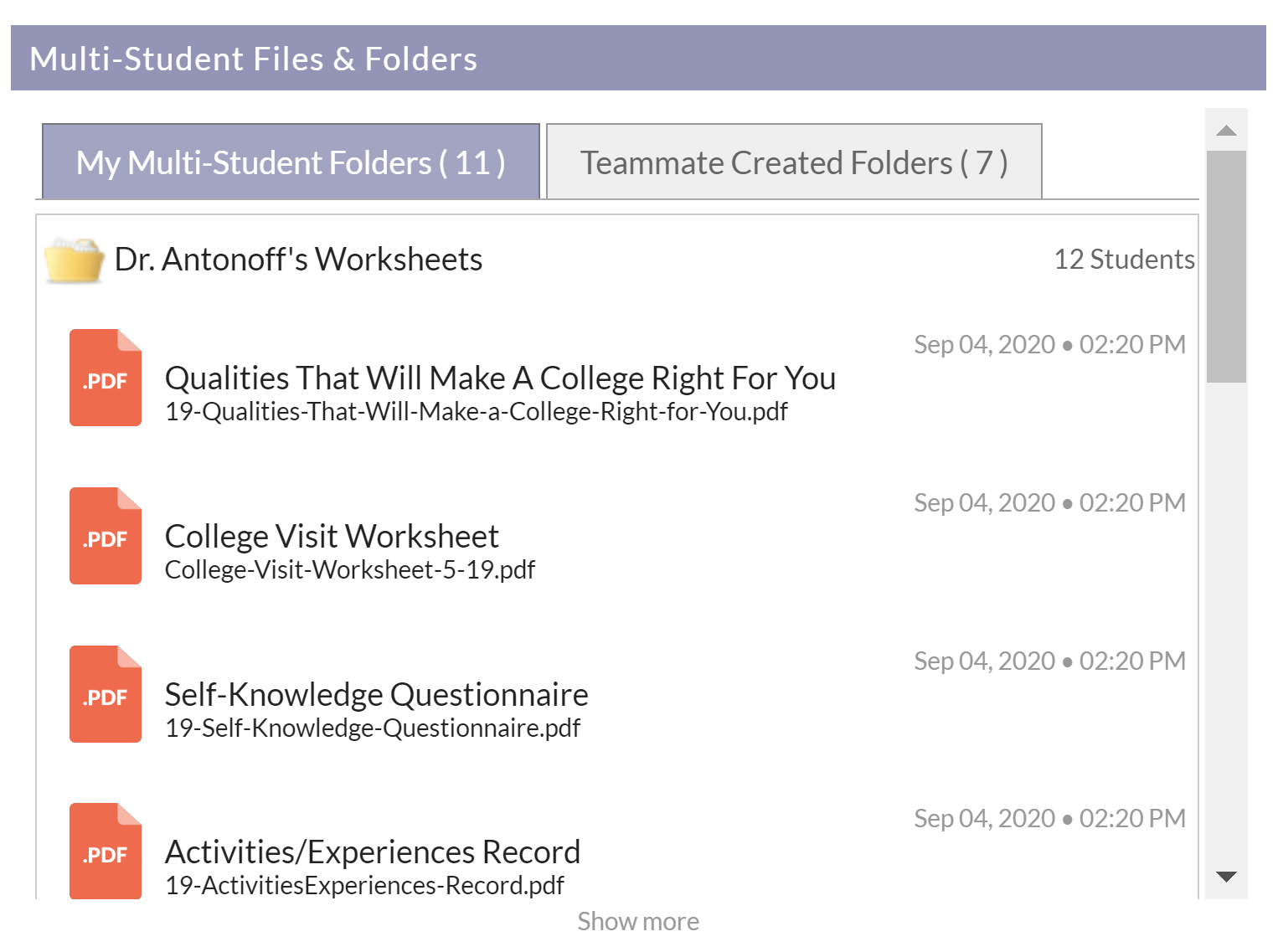Open Qualities That Will Make A College Right For You

(500, 378)
